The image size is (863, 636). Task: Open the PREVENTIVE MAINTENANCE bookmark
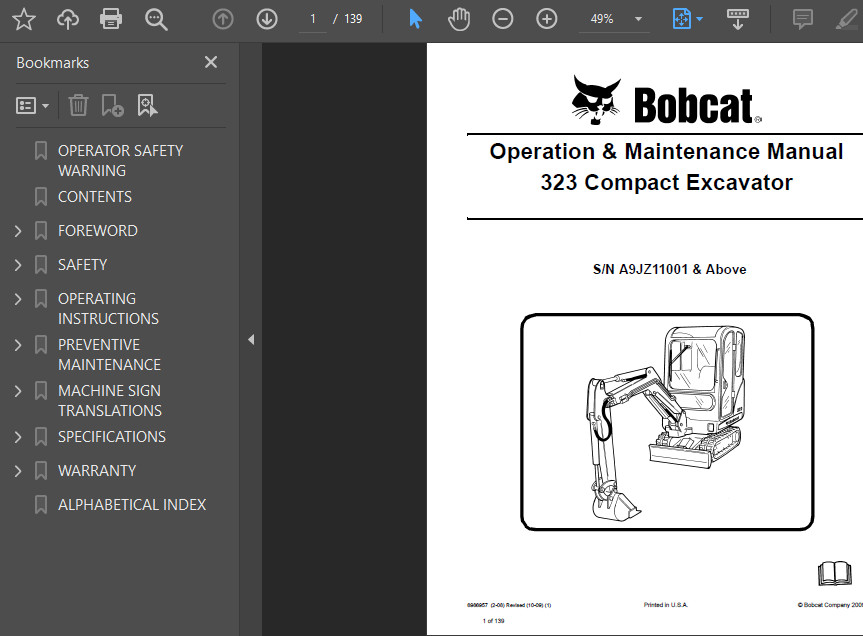(110, 355)
